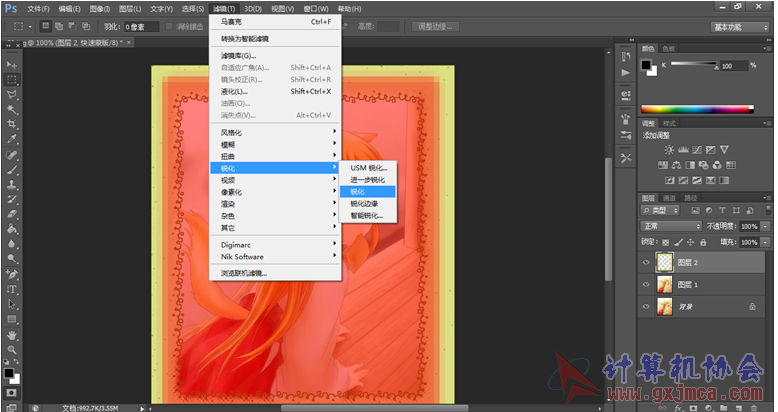Open the marquee tool preset picker arrow
Image resolution: width=778 pixels, height=412 pixels.
pos(30,27)
